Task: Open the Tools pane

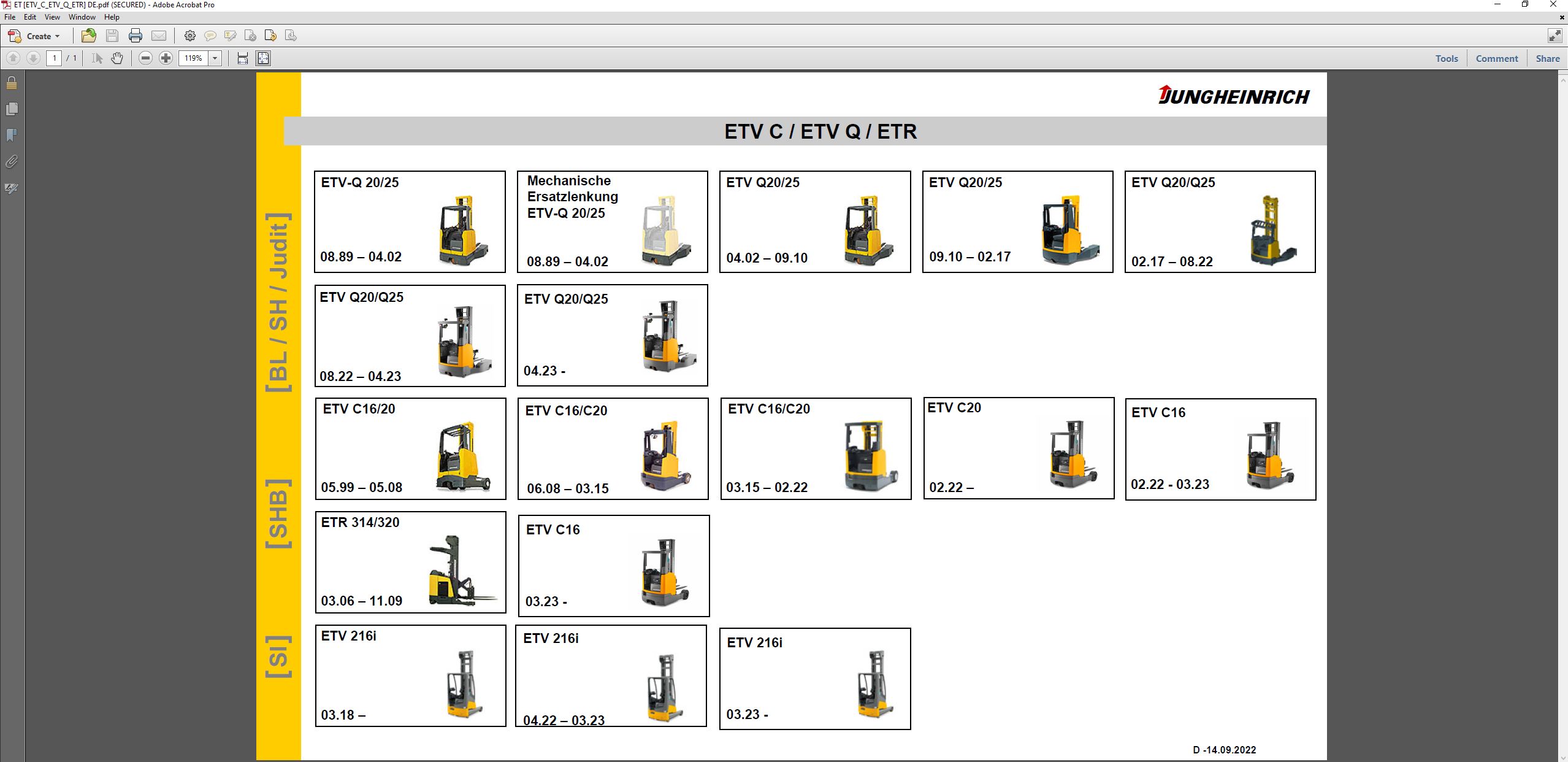Action: coord(1447,58)
